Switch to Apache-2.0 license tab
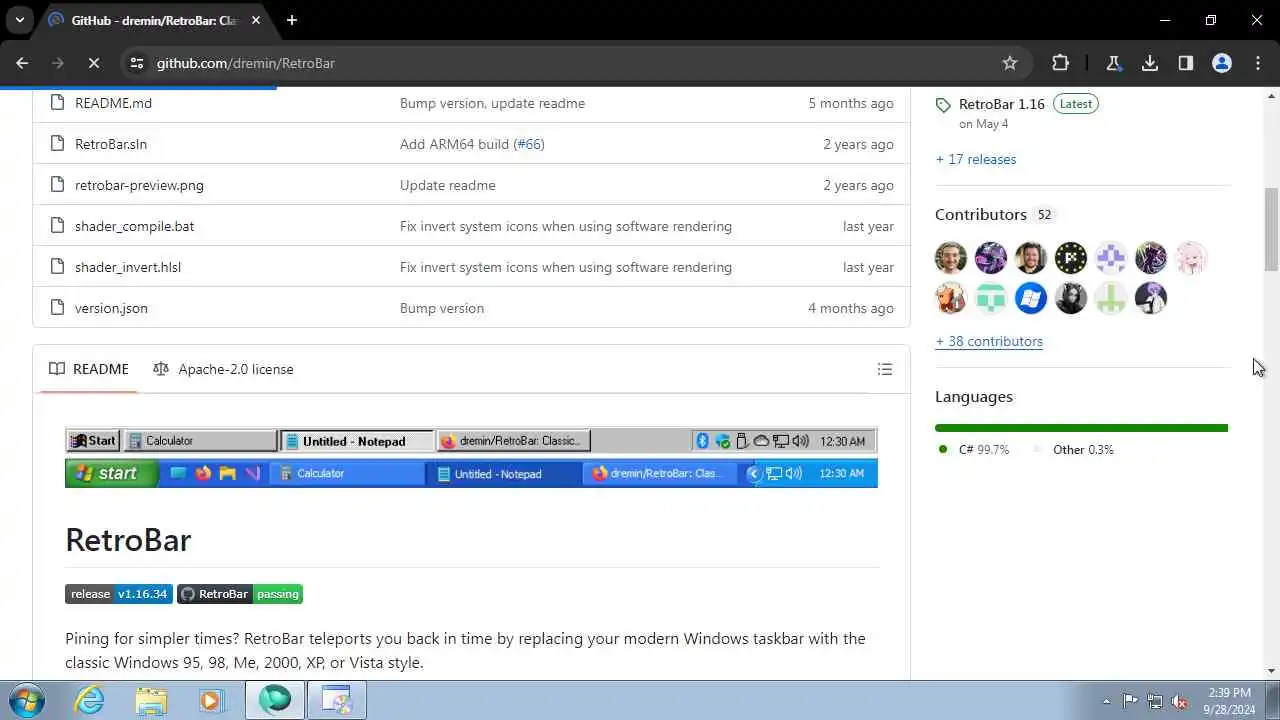This screenshot has width=1280, height=720. click(x=223, y=369)
